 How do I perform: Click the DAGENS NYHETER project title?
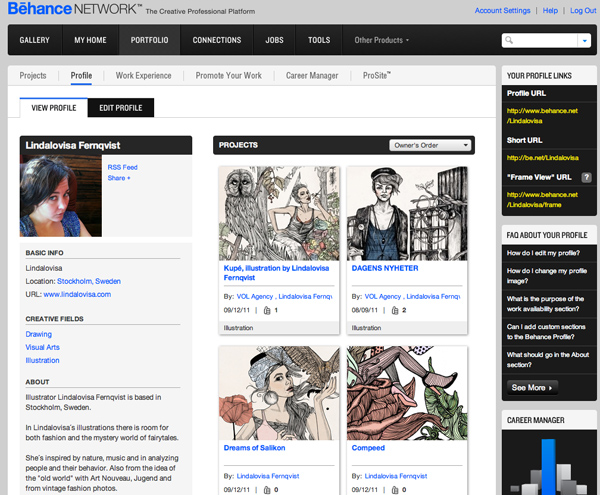tap(385, 268)
